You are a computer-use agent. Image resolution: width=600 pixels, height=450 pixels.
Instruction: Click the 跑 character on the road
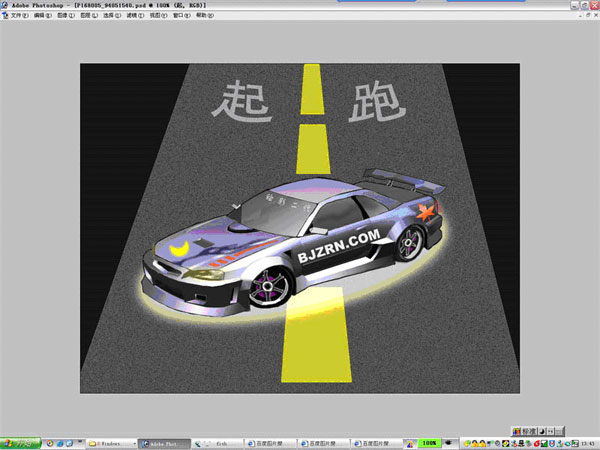377,101
